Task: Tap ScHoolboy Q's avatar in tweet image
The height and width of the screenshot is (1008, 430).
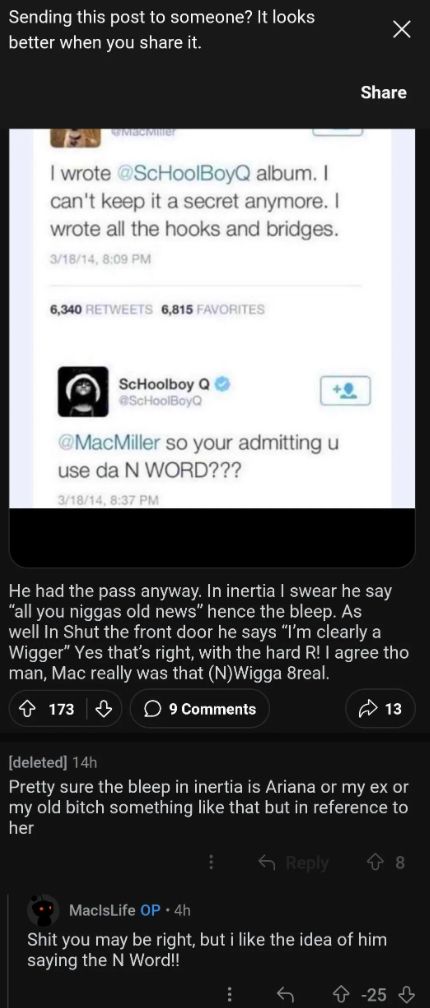Action: 83,392
